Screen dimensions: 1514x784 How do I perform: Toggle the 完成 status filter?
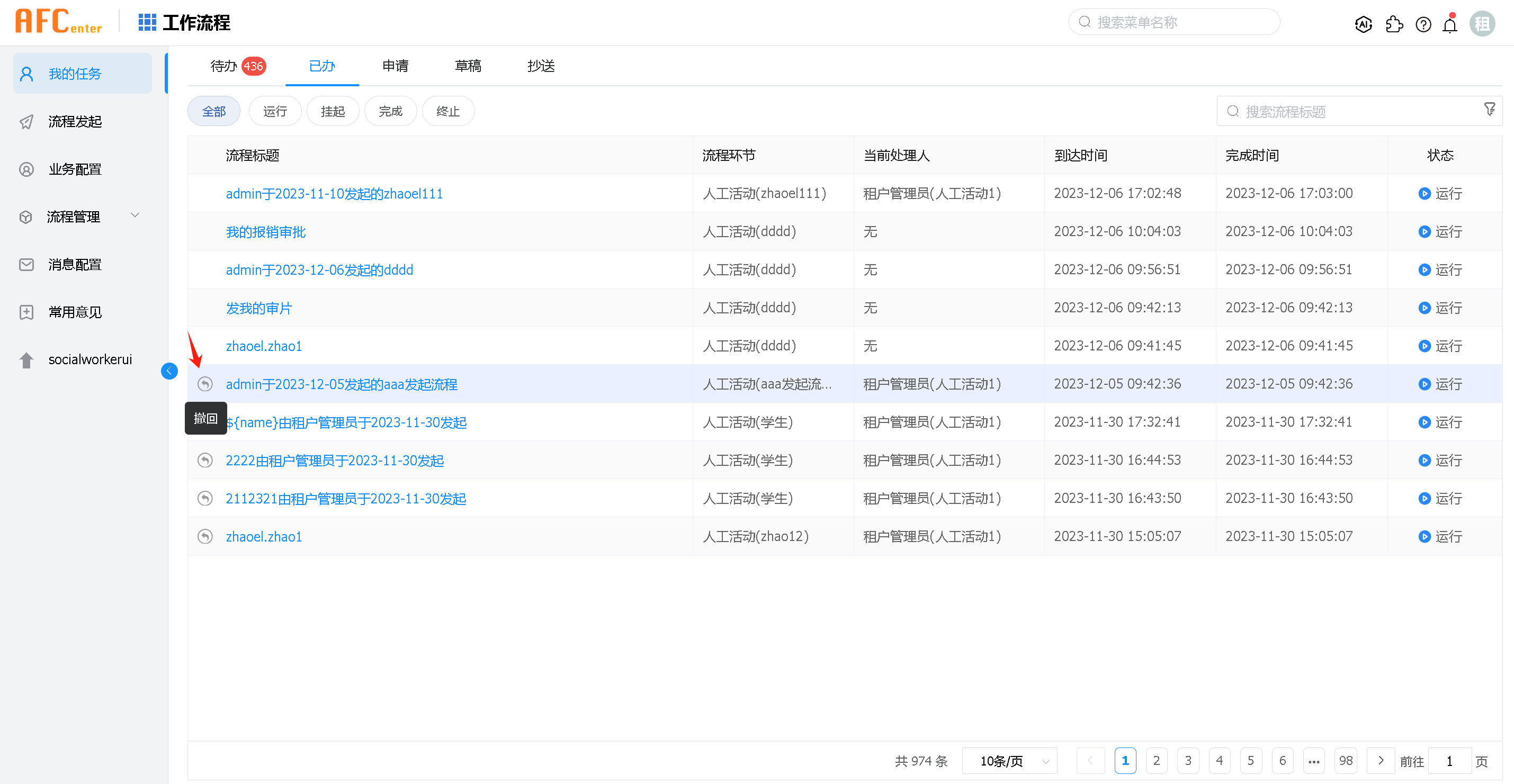[390, 111]
